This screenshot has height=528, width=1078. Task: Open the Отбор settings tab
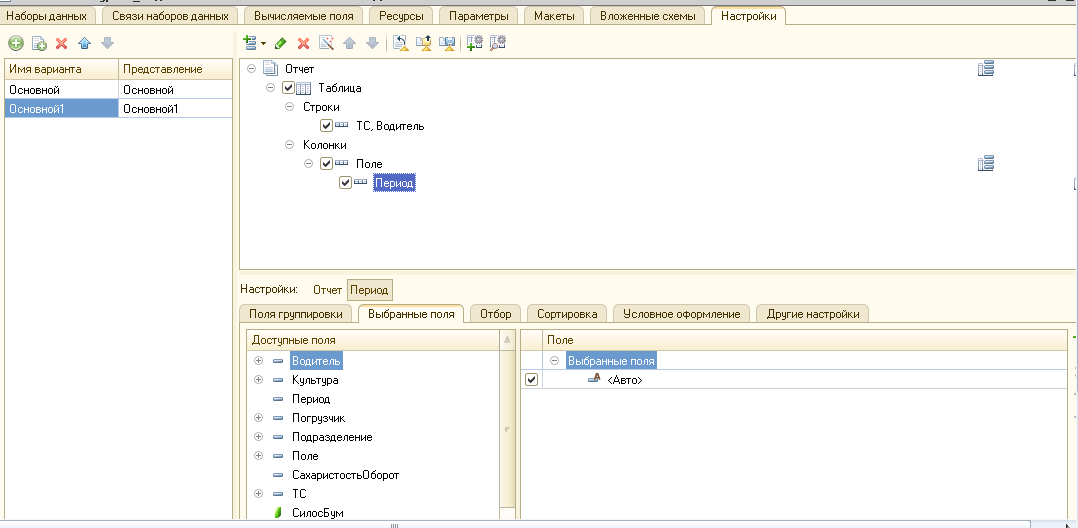pyautogui.click(x=495, y=314)
